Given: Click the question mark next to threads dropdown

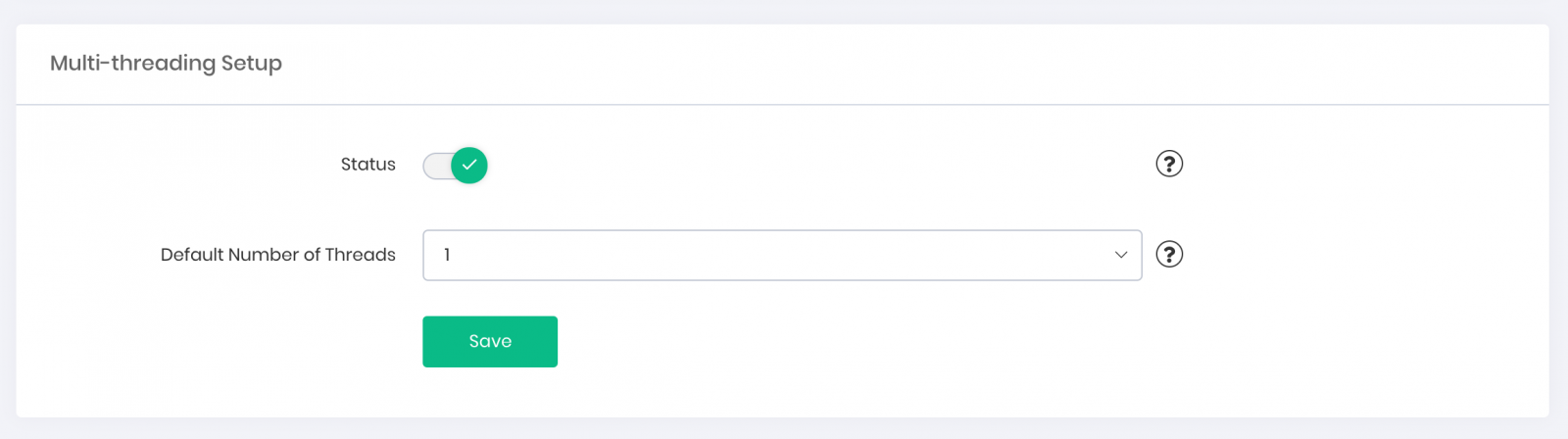Looking at the screenshot, I should (x=1169, y=255).
